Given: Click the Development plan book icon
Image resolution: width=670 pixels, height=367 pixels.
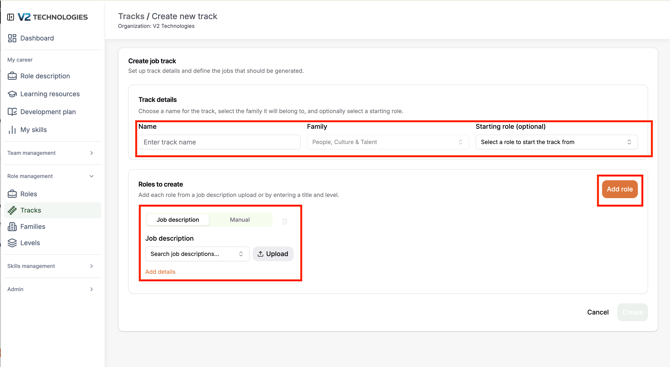Looking at the screenshot, I should [12, 112].
